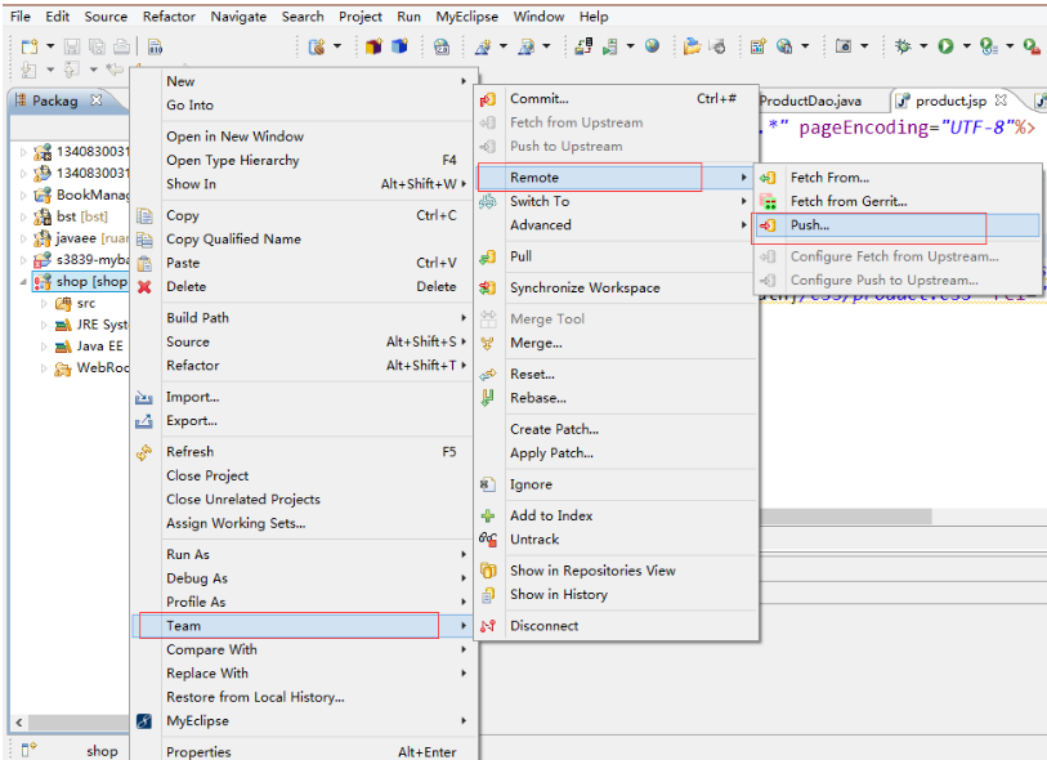
Task: Expand the bst project node
Action: tap(23, 216)
